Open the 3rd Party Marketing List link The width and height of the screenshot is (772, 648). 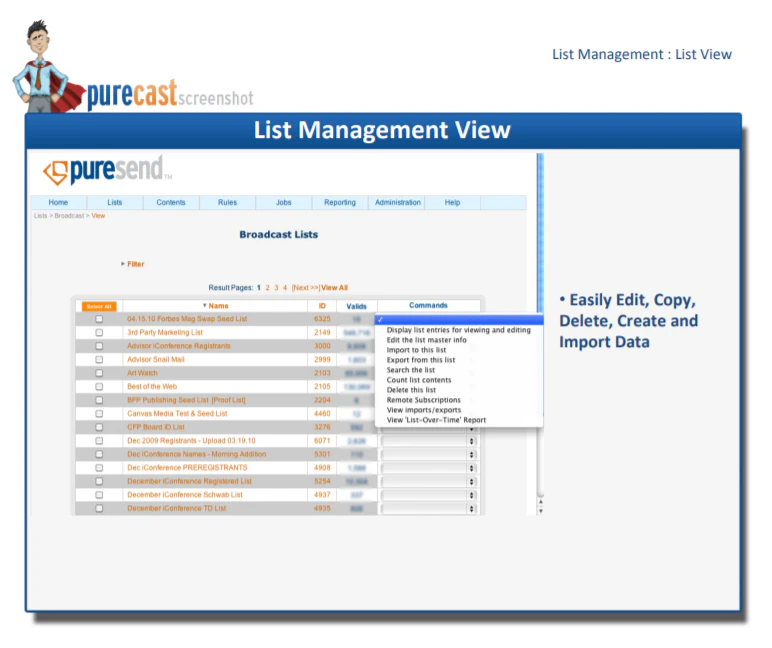point(165,332)
